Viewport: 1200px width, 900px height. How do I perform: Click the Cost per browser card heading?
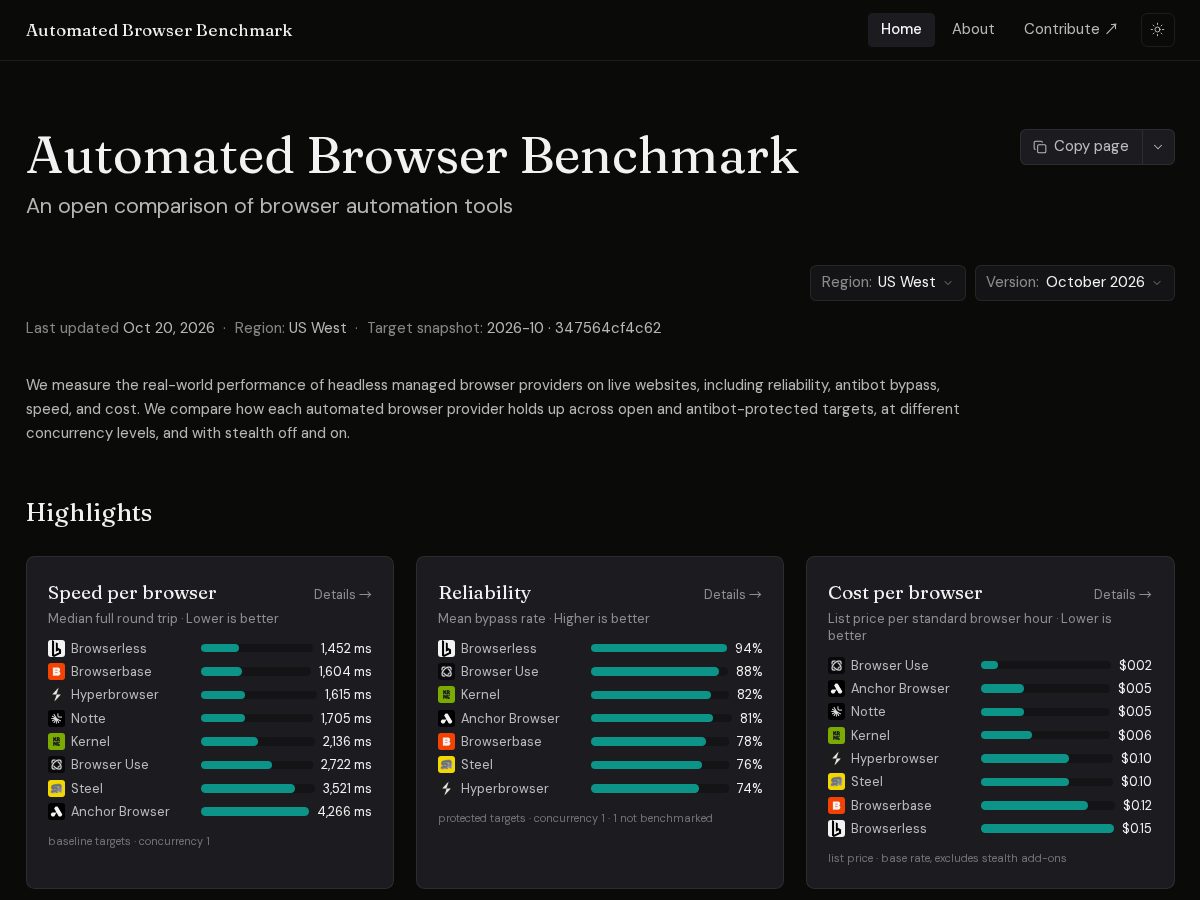click(905, 593)
